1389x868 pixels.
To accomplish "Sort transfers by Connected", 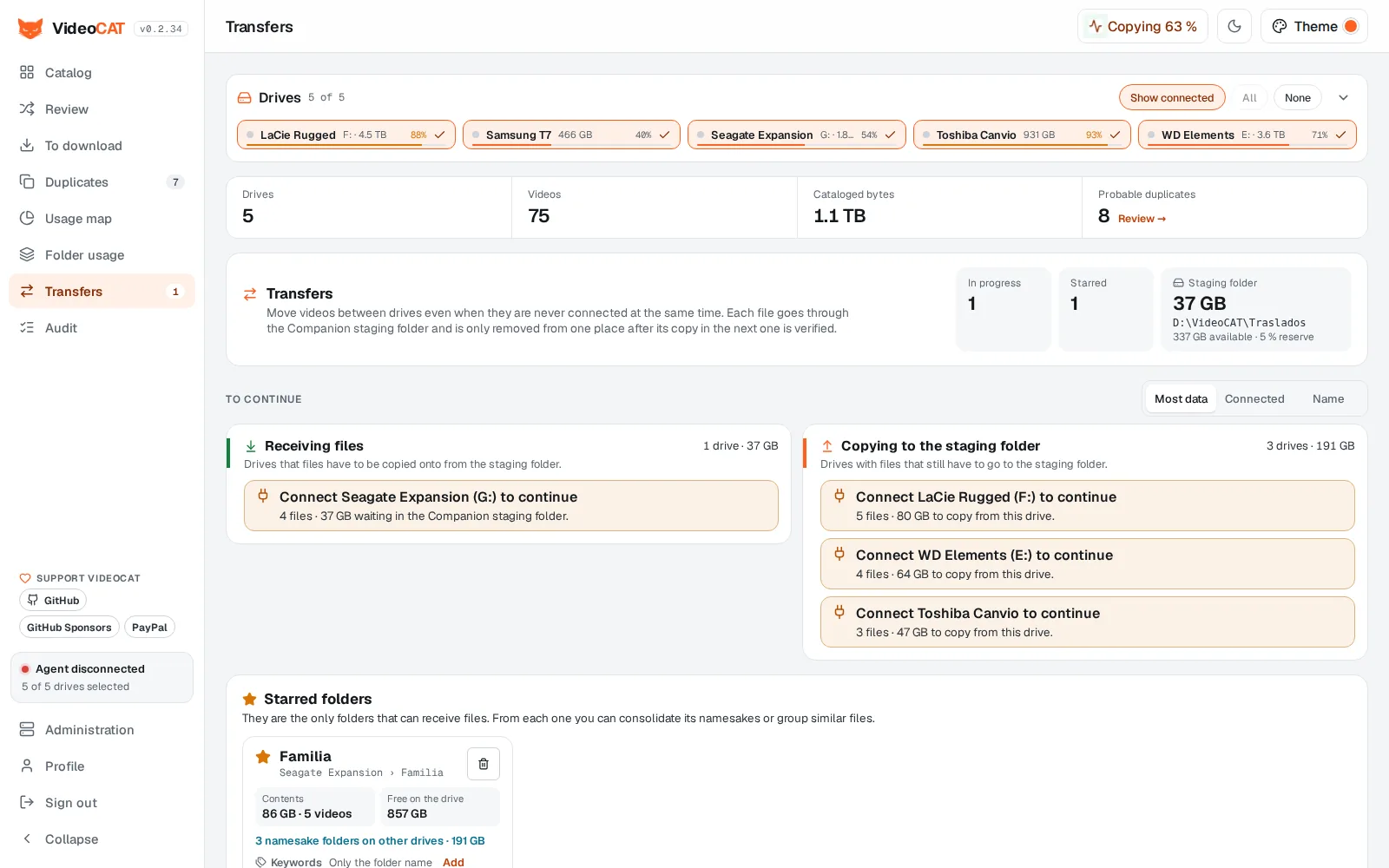I will (1254, 398).
